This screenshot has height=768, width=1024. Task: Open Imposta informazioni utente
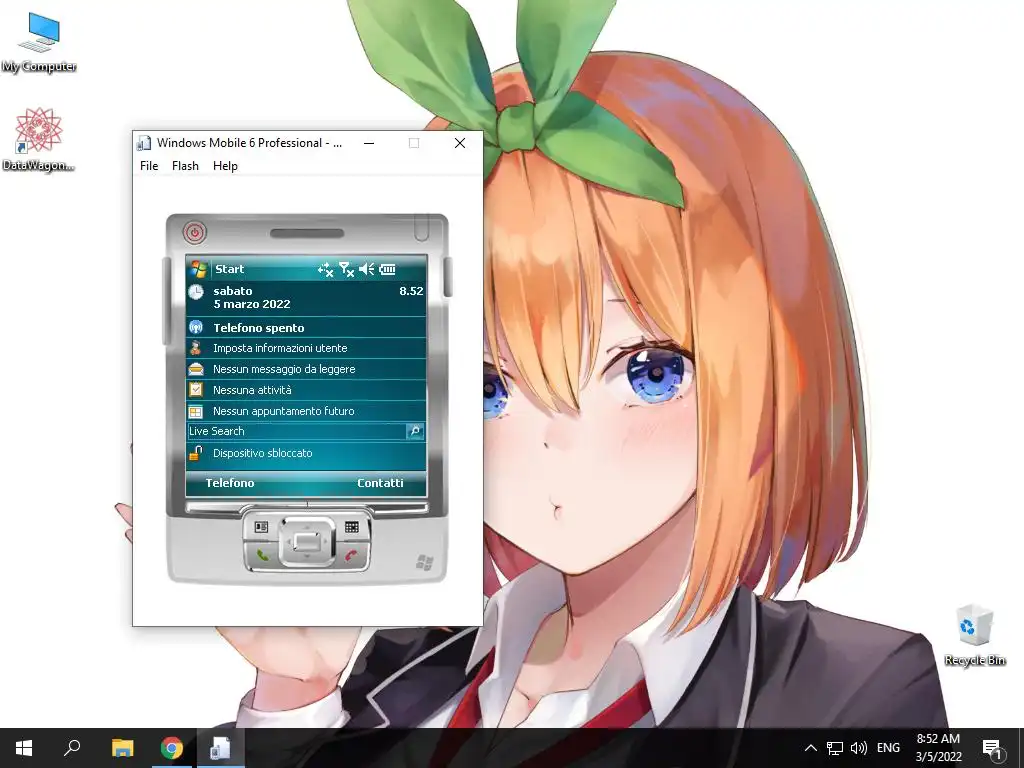[x=306, y=348]
